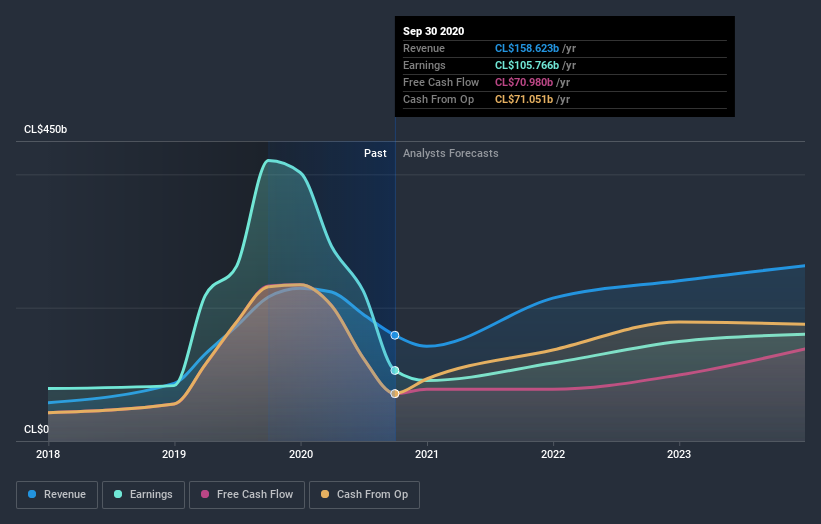Click the orange Cash From Op data point marker
Image resolution: width=821 pixels, height=524 pixels.
point(395,394)
